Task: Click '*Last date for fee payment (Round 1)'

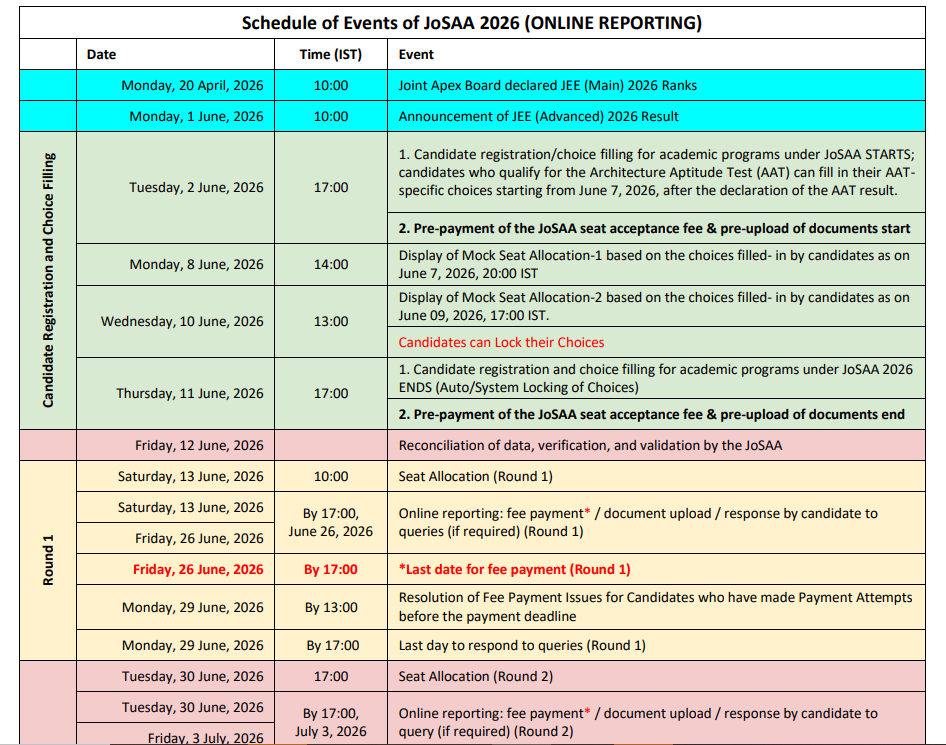Action: click(x=515, y=569)
